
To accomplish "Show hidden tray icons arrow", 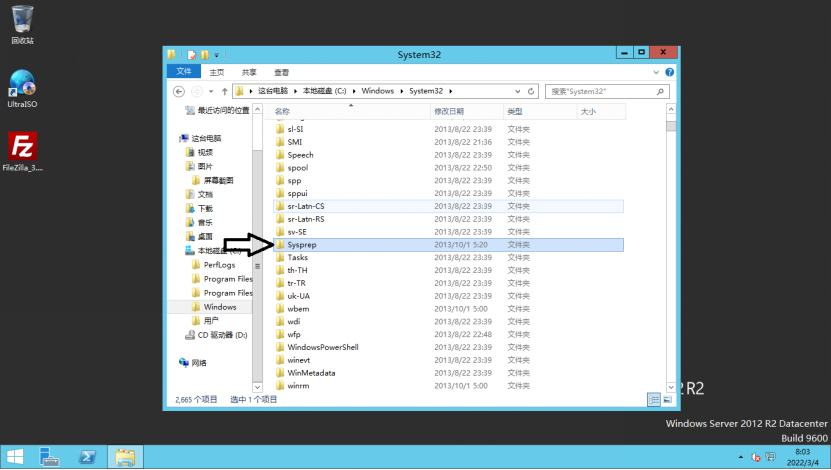I will point(740,457).
